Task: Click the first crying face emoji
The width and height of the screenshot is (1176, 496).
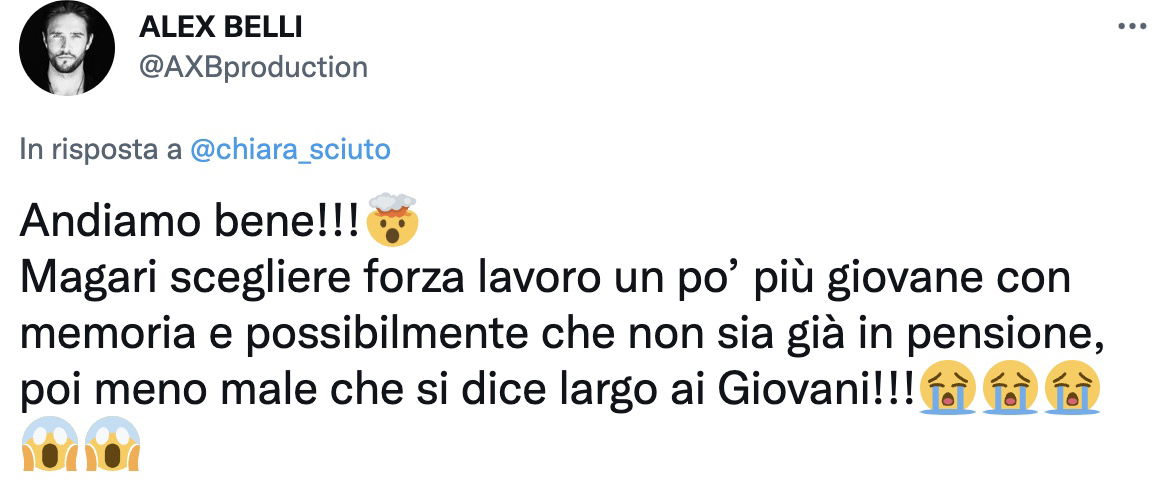Action: pyautogui.click(x=947, y=389)
